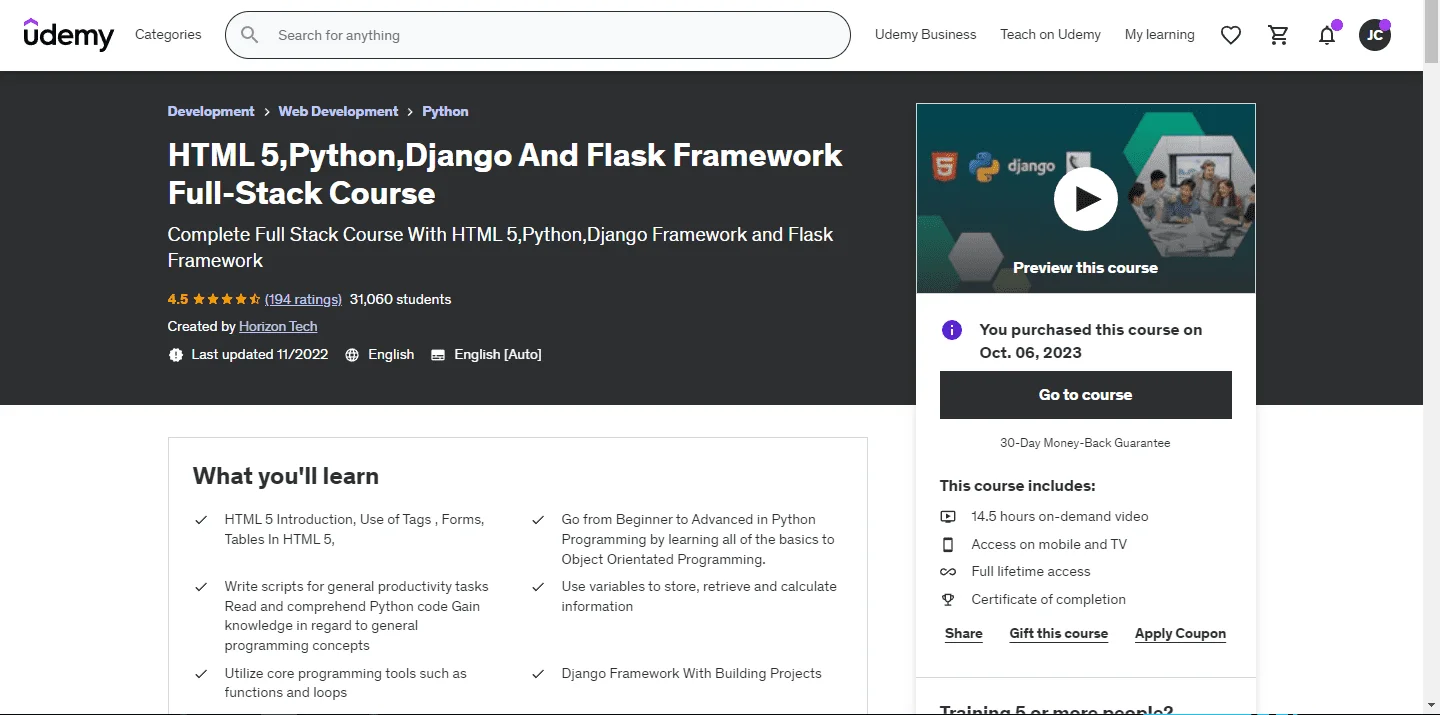Click the last updated alert icon
1440x715 pixels.
pyautogui.click(x=176, y=355)
